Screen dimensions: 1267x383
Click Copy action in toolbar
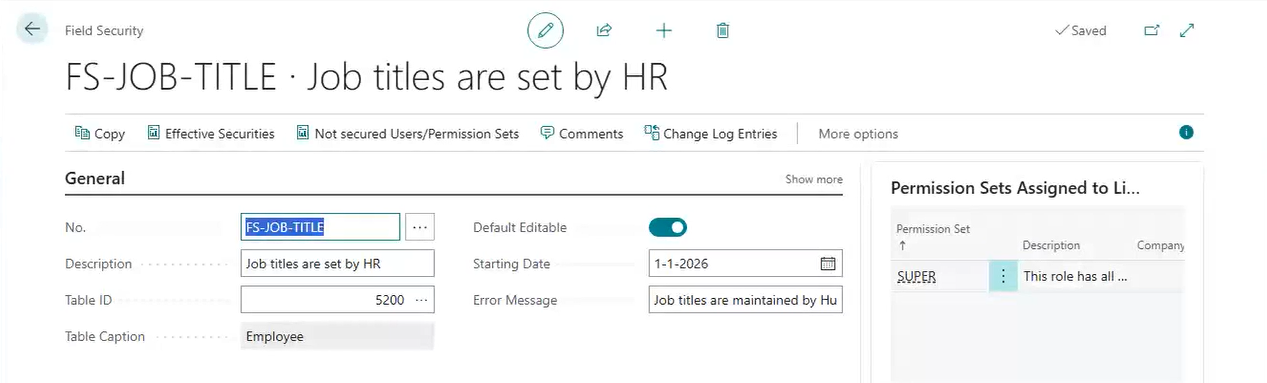(100, 133)
